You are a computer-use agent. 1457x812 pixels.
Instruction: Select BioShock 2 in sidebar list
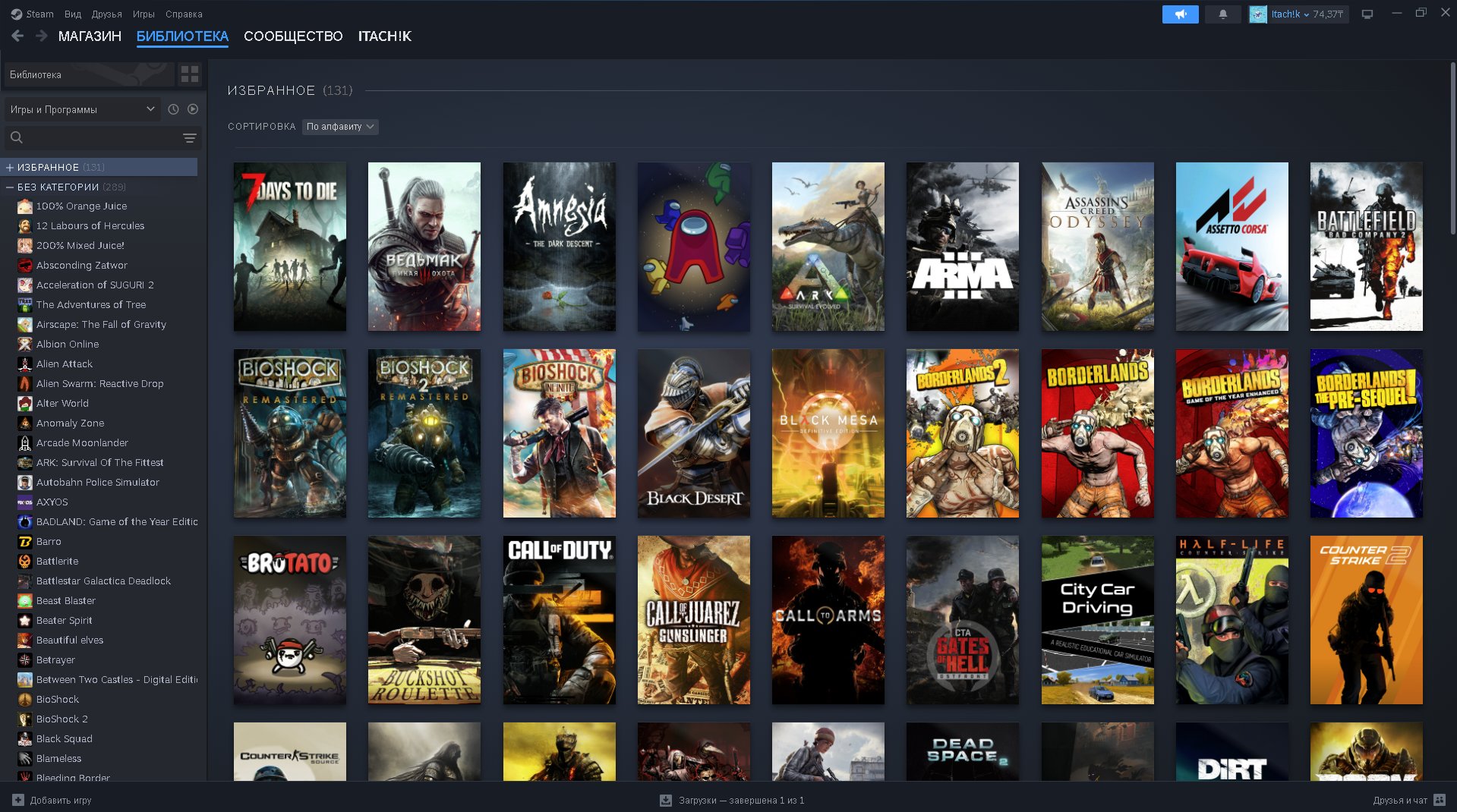point(62,719)
